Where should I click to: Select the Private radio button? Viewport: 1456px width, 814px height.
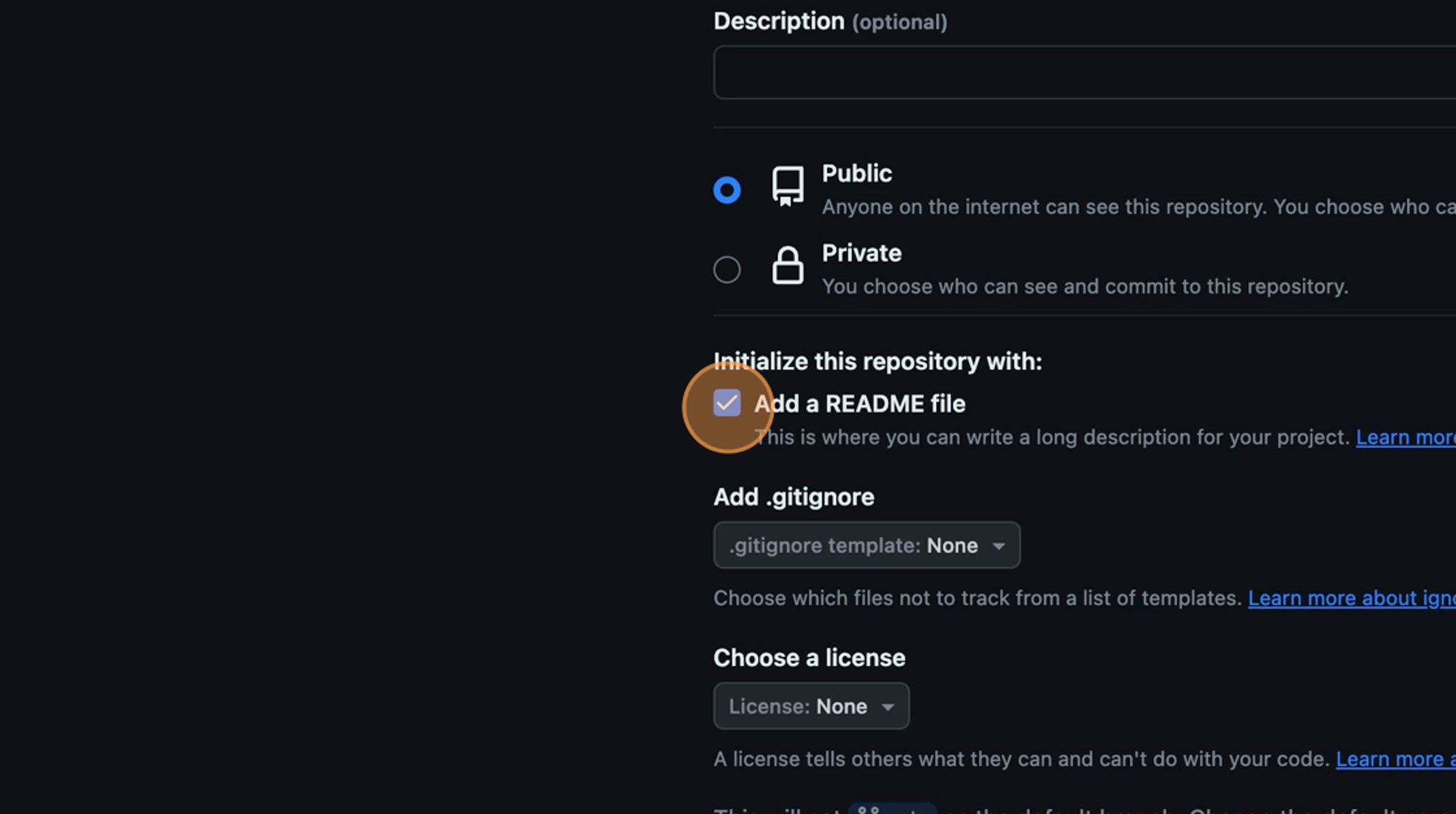click(727, 269)
